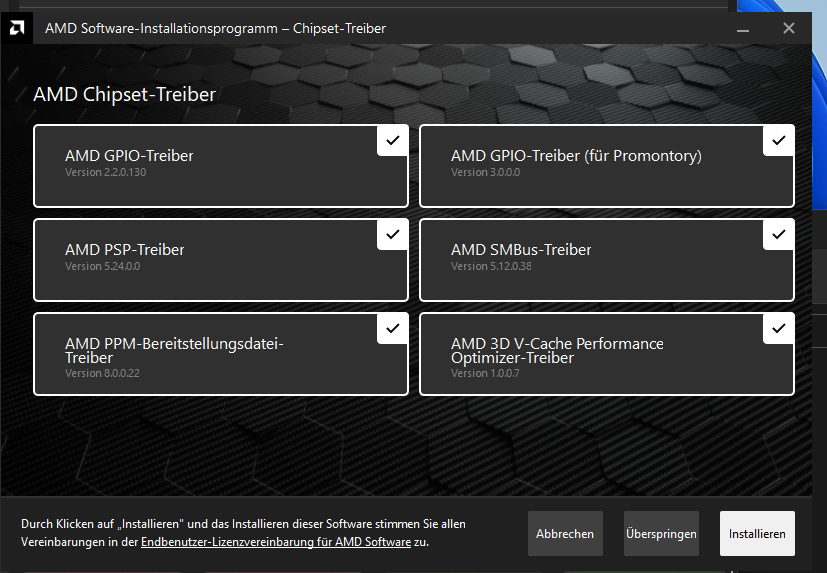Image resolution: width=827 pixels, height=573 pixels.
Task: Click the AMD PPM-Bereitstellungsdatei-Treiber title
Action: click(x=174, y=350)
